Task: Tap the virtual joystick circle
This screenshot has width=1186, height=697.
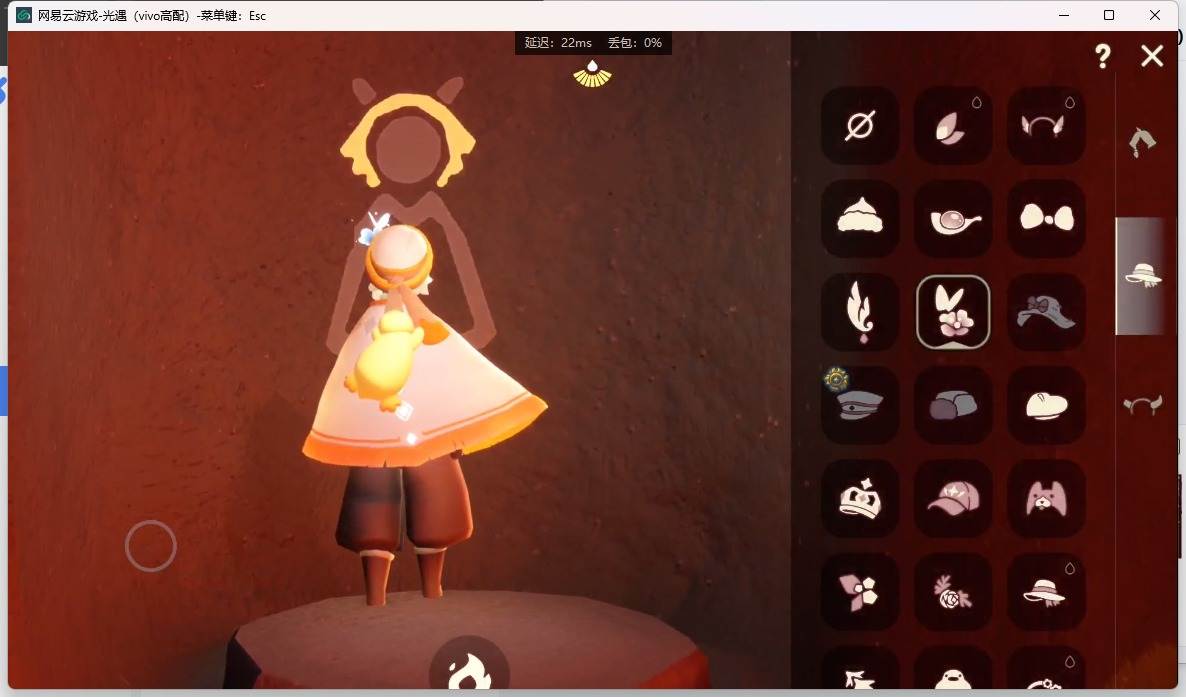Action: (x=151, y=546)
